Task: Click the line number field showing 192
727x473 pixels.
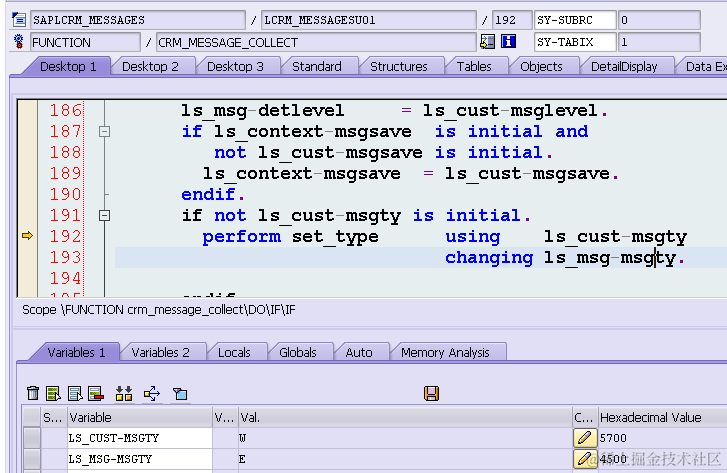Action: [x=512, y=20]
